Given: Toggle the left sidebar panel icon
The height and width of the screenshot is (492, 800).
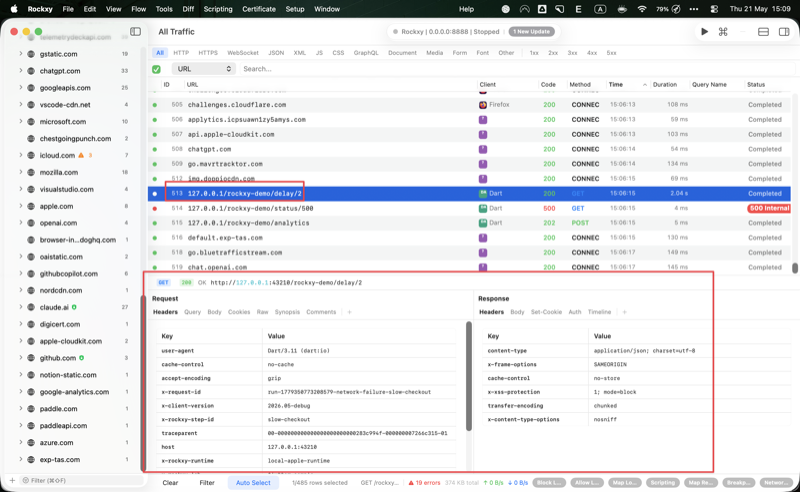Looking at the screenshot, I should tap(135, 32).
